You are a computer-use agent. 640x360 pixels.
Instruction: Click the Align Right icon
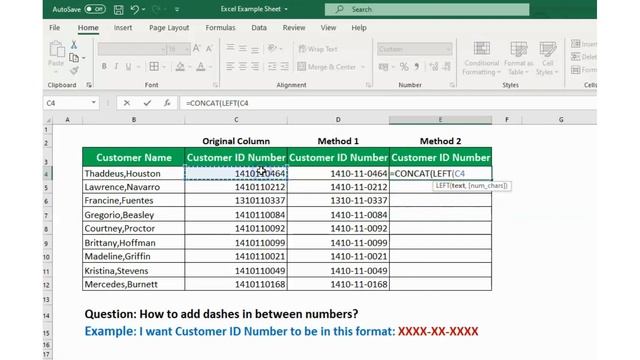tap(255, 66)
